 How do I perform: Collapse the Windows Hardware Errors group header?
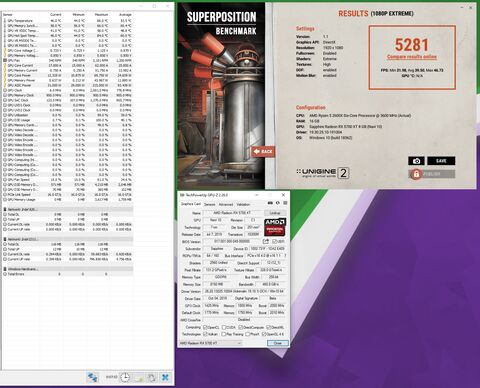[68, 269]
